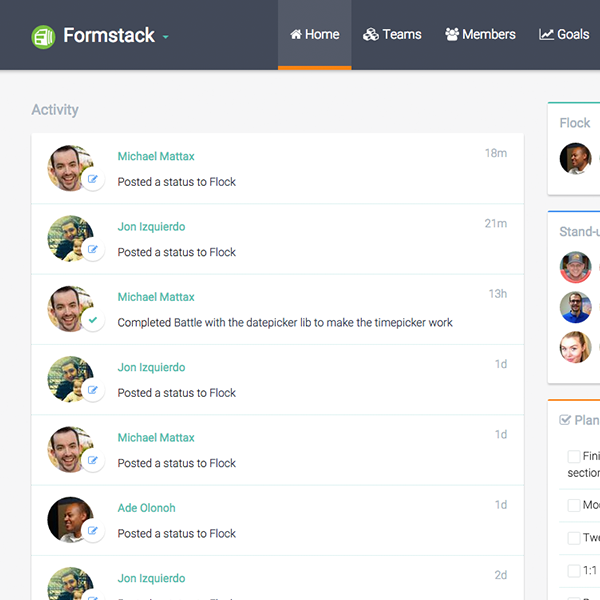The height and width of the screenshot is (600, 600).
Task: Click the edit-status icon on the 21m activity
Action: [93, 249]
